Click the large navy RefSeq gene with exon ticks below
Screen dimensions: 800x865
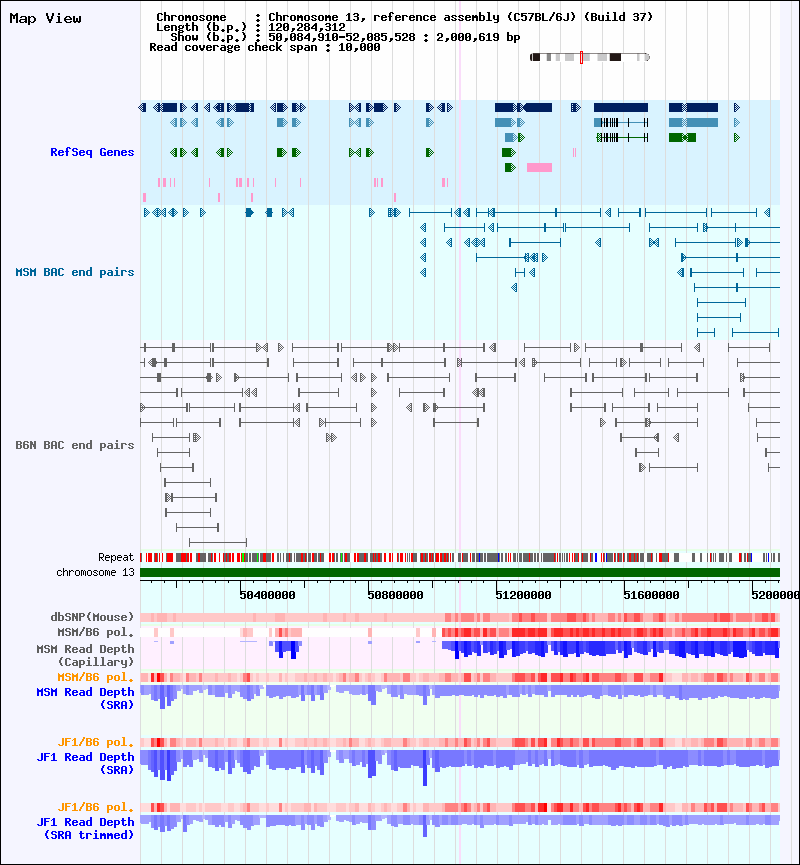[621, 108]
